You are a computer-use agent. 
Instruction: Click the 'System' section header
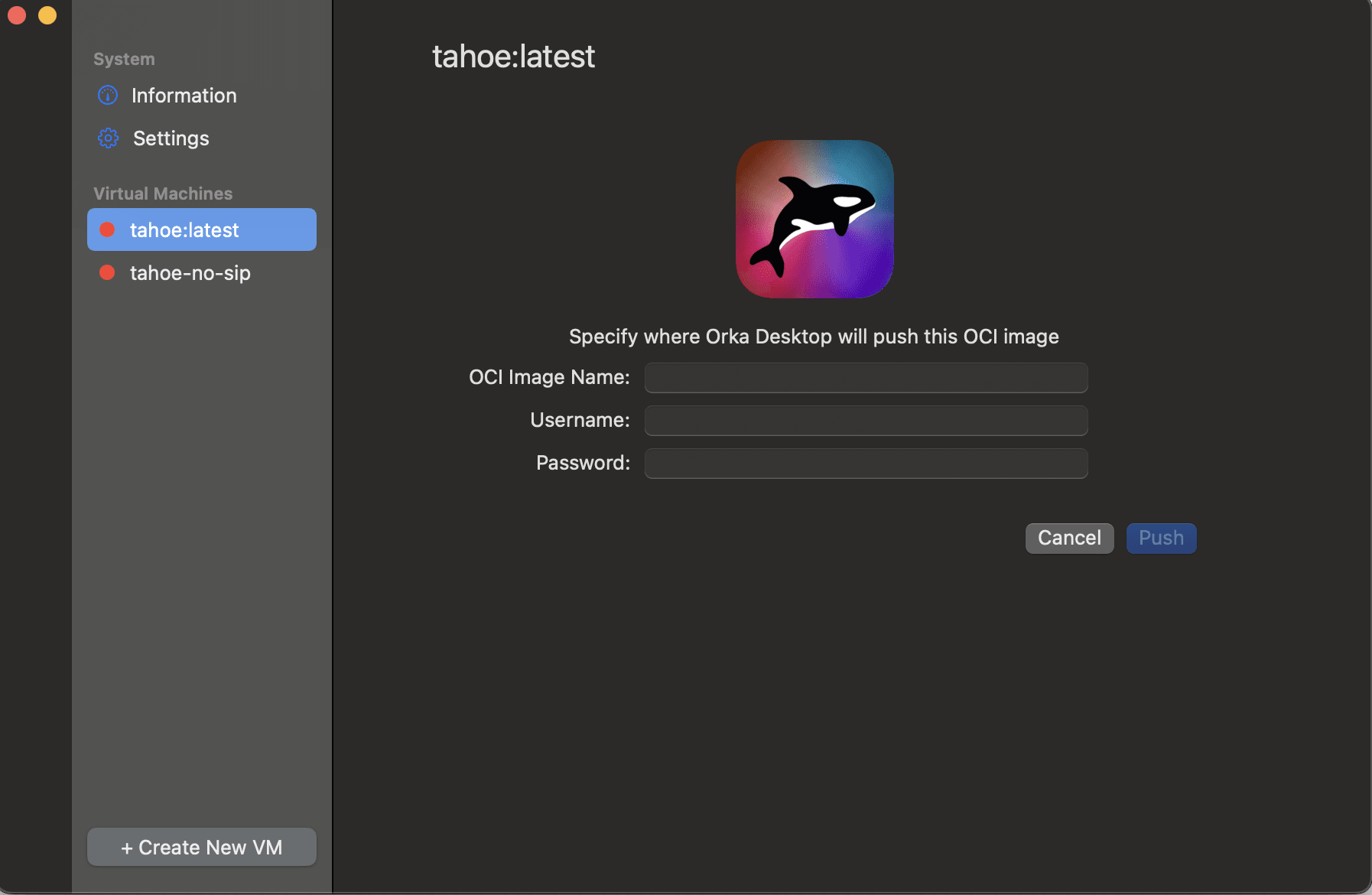(124, 59)
